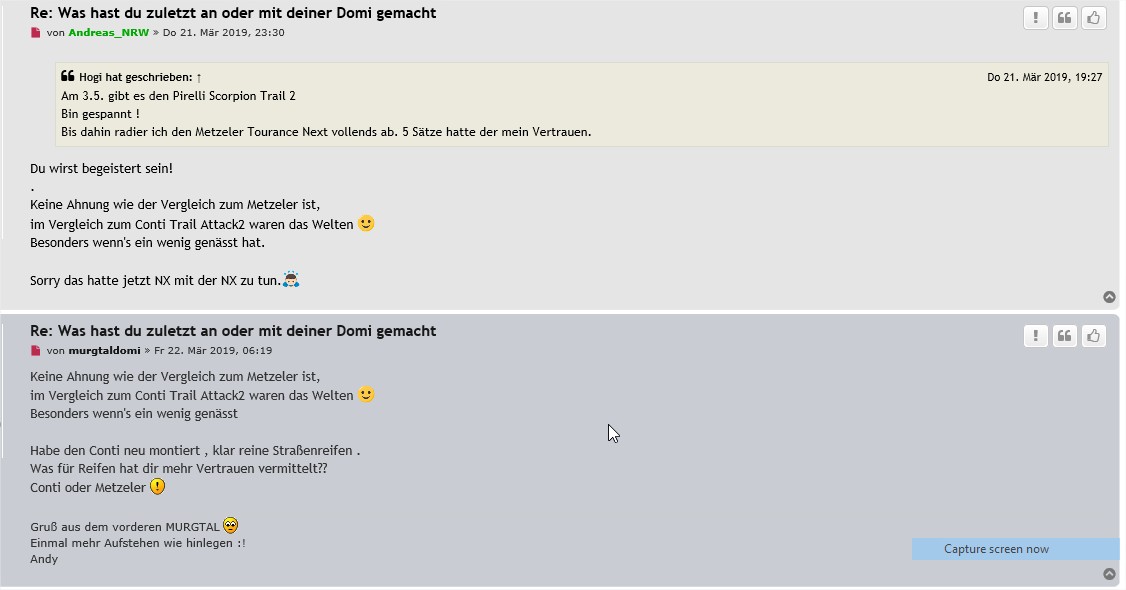Report the post by Andreas_NRW

[1035, 18]
